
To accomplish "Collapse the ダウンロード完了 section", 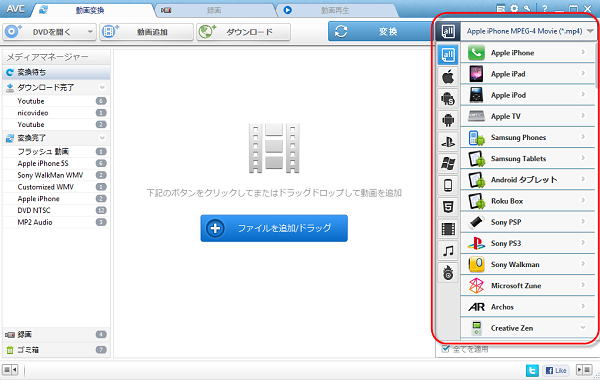I will 102,88.
